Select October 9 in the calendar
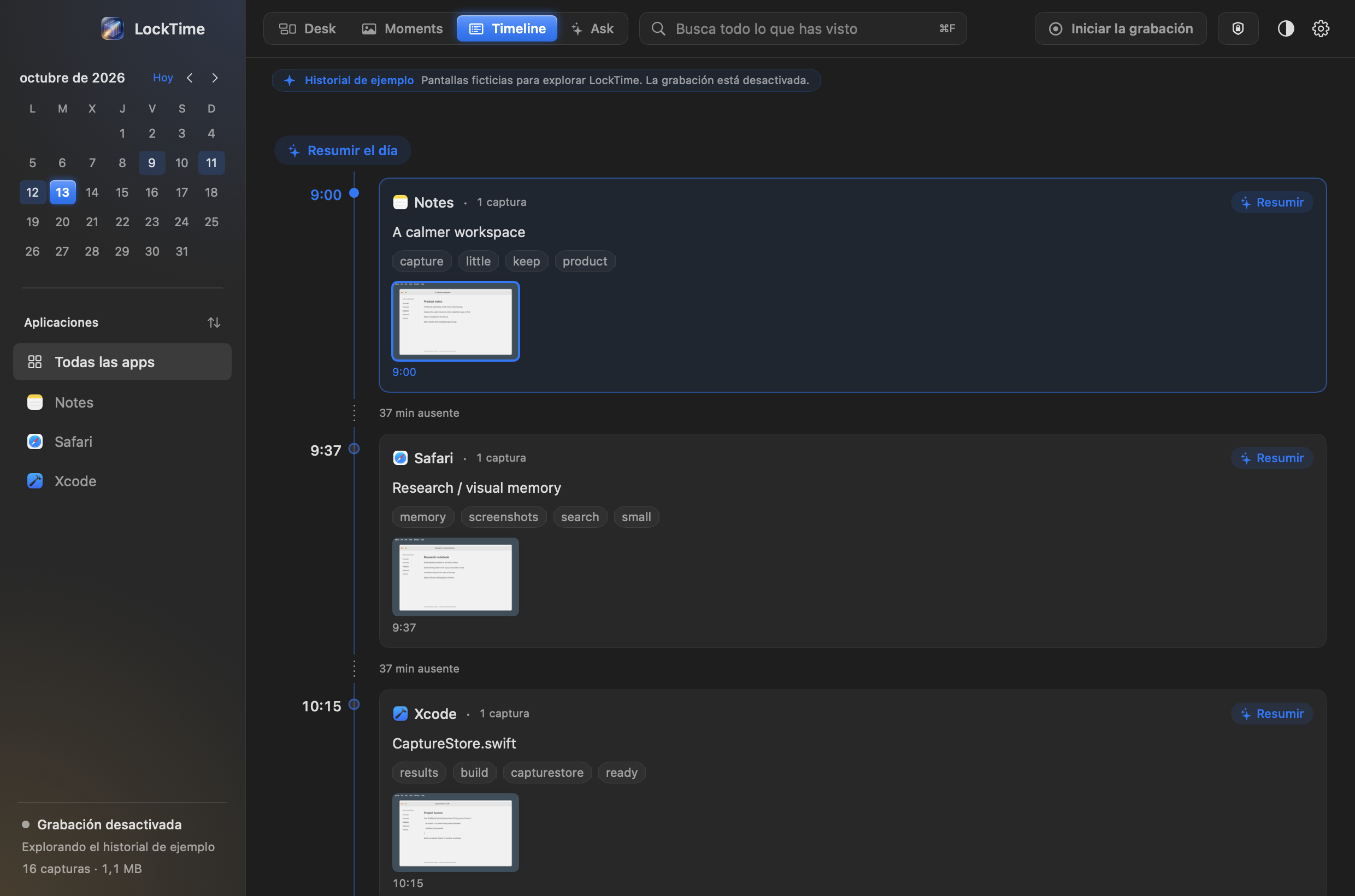The image size is (1355, 896). point(152,163)
